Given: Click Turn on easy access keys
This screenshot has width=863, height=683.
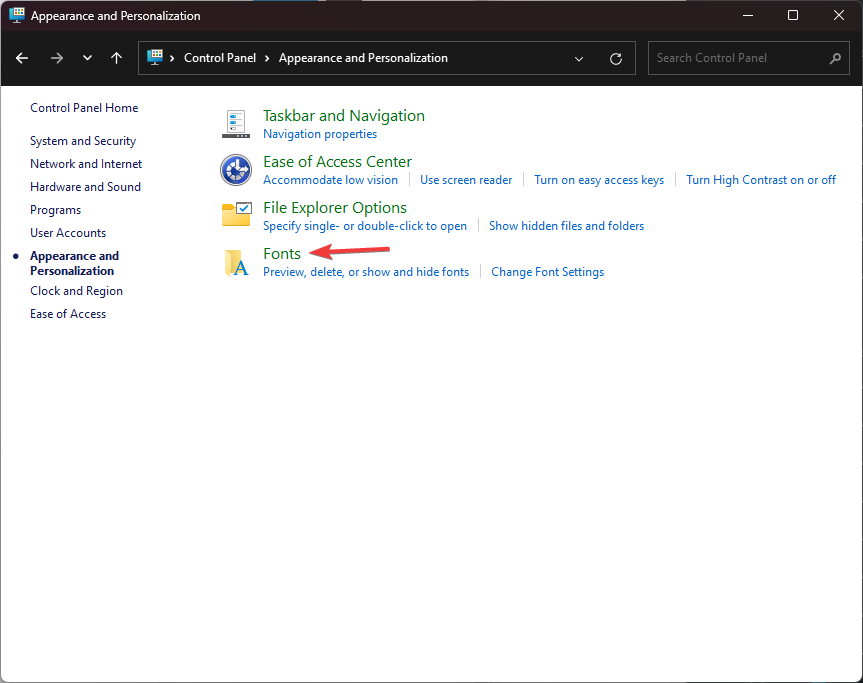Looking at the screenshot, I should 599,180.
